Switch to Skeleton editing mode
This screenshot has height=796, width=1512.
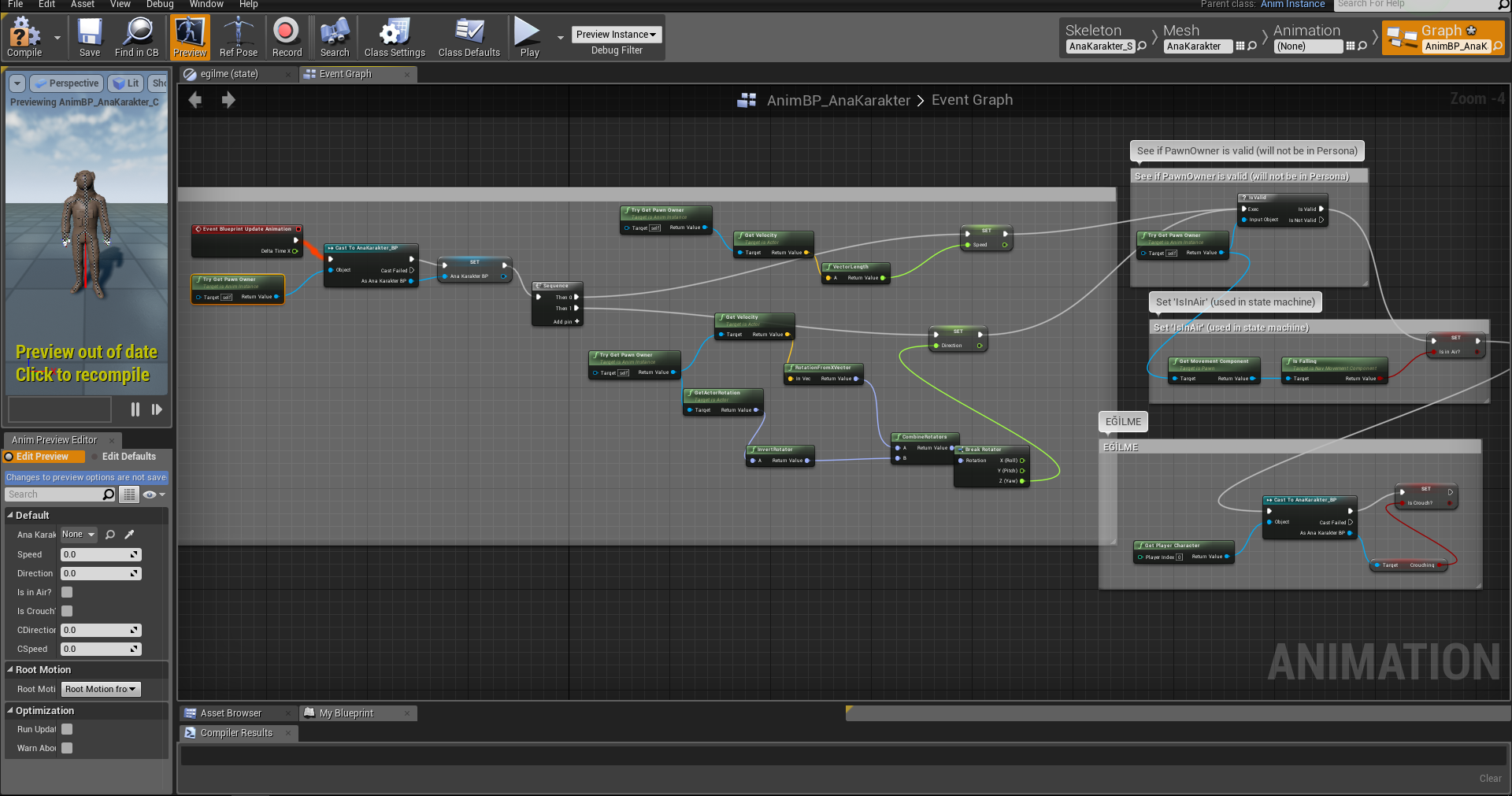(x=1093, y=31)
